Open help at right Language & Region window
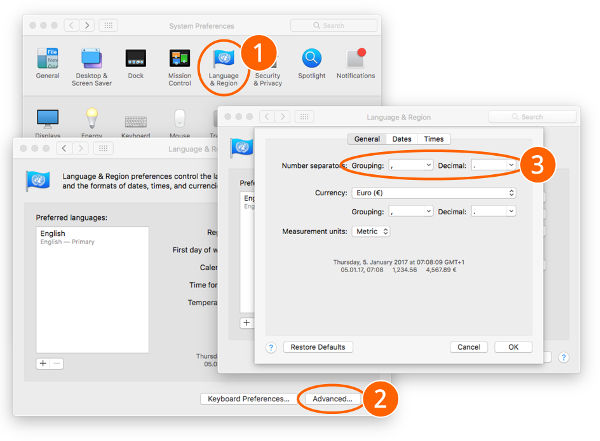The height and width of the screenshot is (441, 600). 563,358
